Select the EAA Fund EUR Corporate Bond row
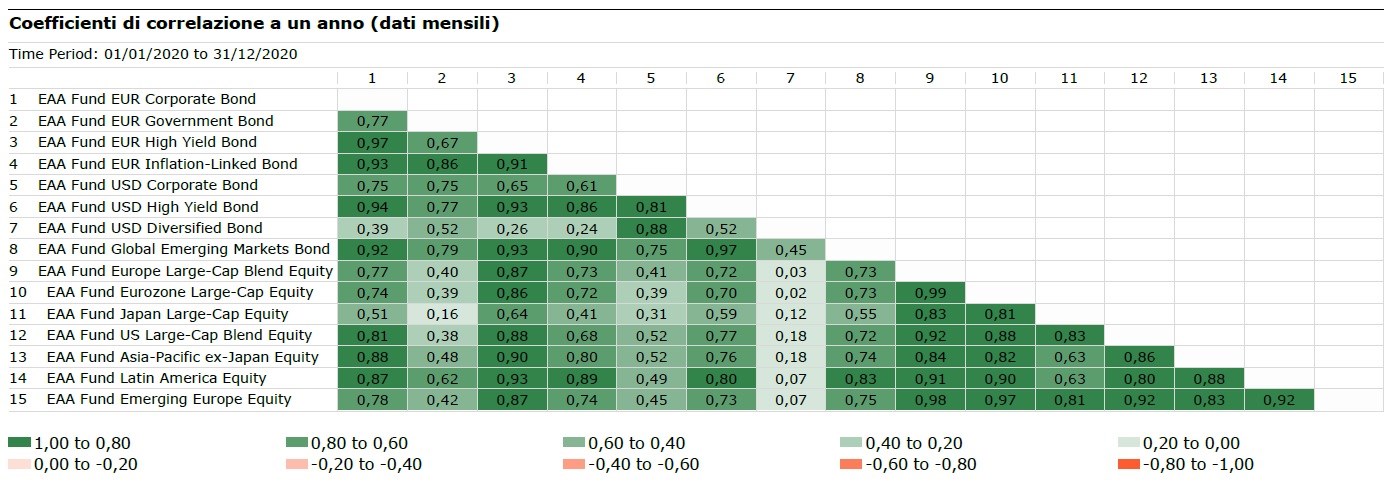This screenshot has height=490, width=1392. pos(147,99)
